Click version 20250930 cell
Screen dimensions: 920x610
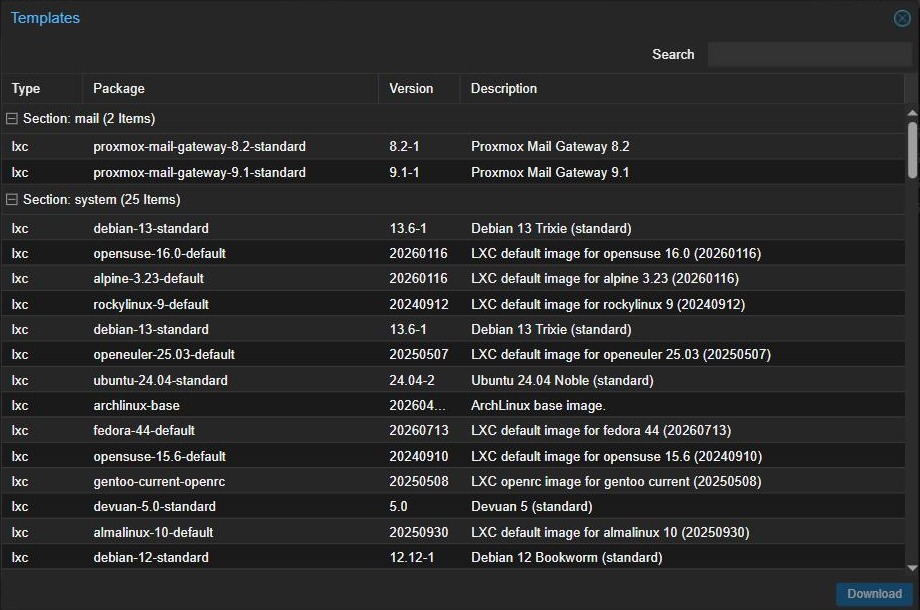(x=419, y=533)
